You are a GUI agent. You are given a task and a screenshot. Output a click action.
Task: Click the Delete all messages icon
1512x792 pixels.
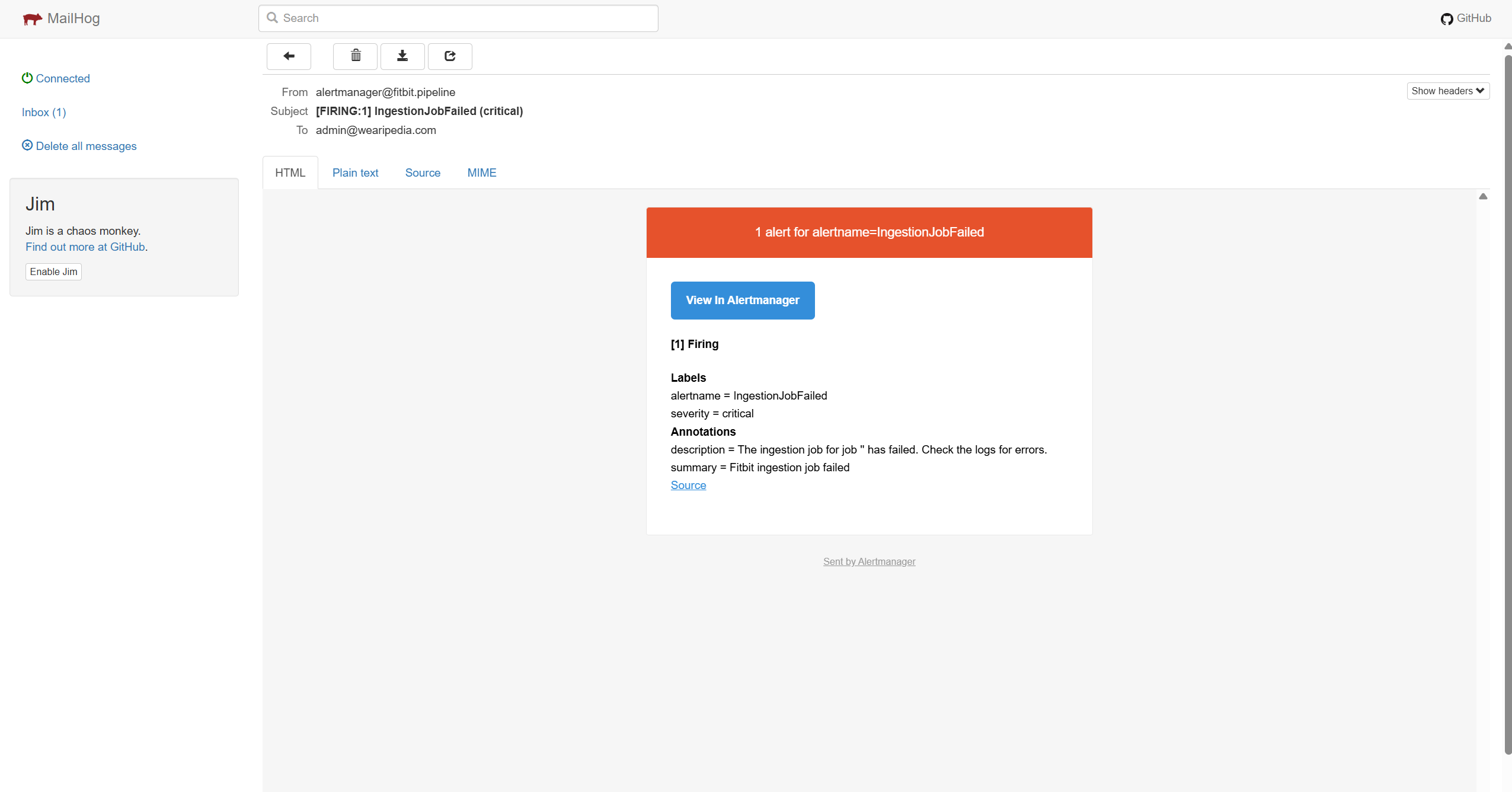coord(27,145)
